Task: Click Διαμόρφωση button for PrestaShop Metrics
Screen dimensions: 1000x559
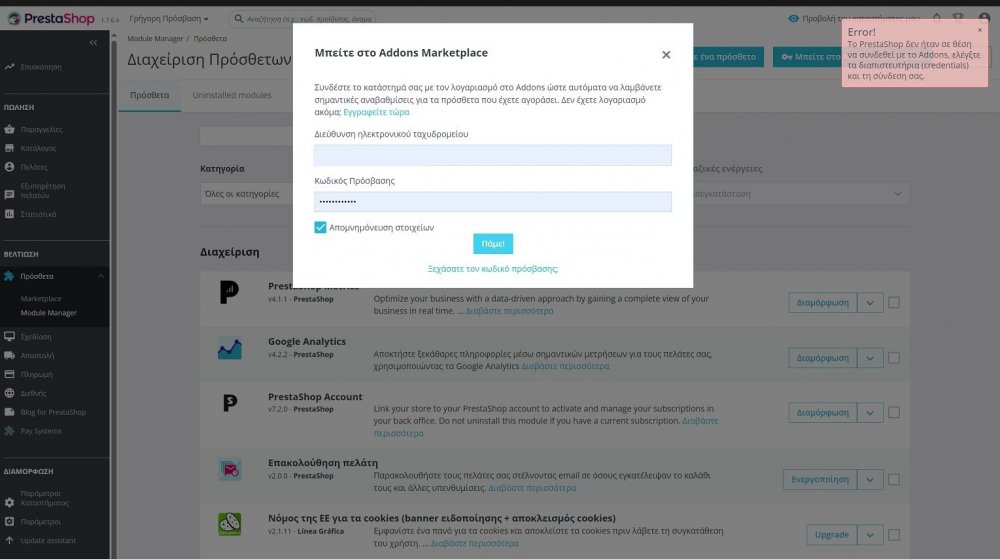Action: tap(823, 303)
